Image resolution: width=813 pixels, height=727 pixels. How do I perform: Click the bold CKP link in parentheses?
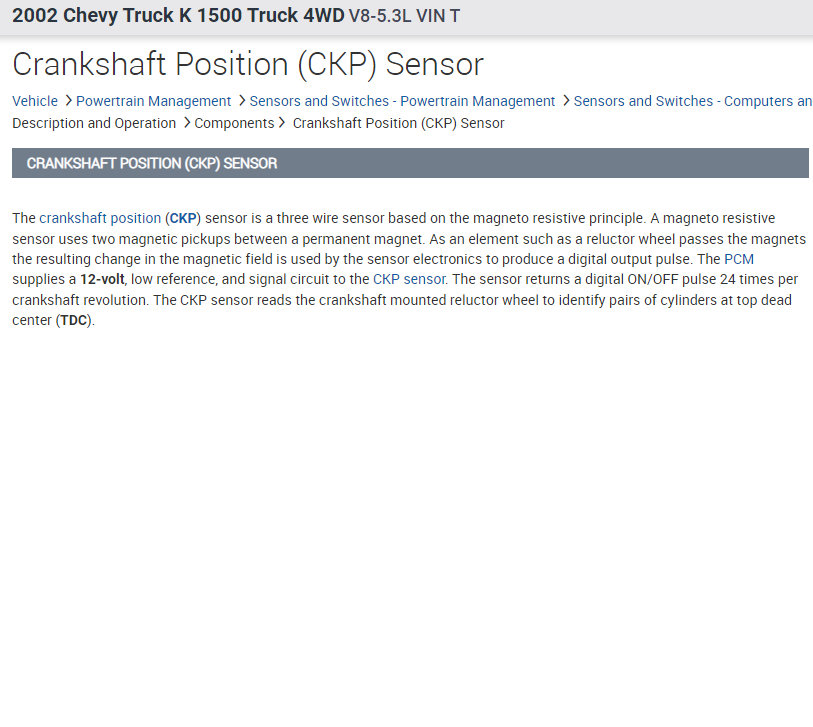click(183, 218)
